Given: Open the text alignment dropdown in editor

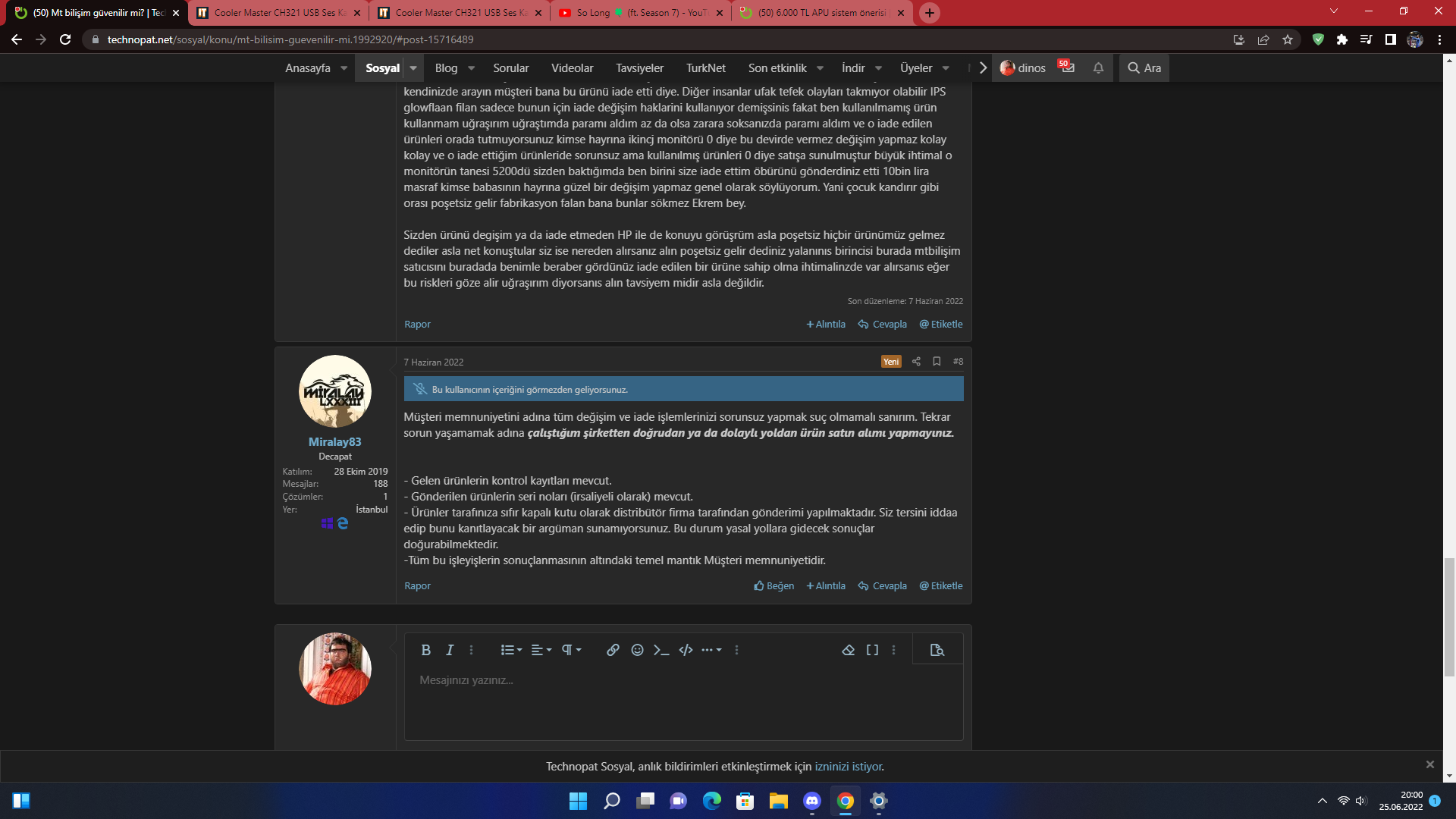Looking at the screenshot, I should coord(540,650).
